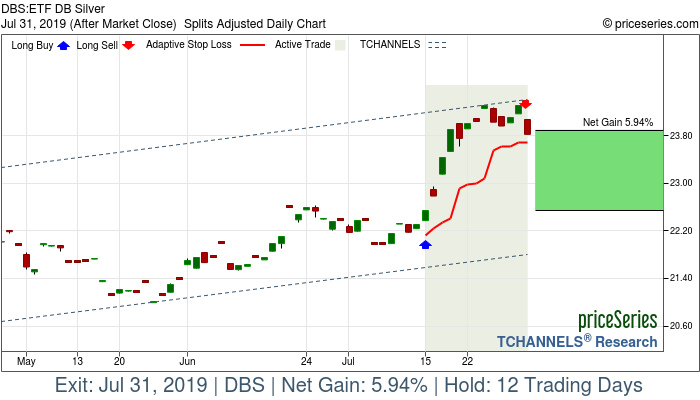
Task: Select the 23.80 price axis label
Action: [x=679, y=136]
